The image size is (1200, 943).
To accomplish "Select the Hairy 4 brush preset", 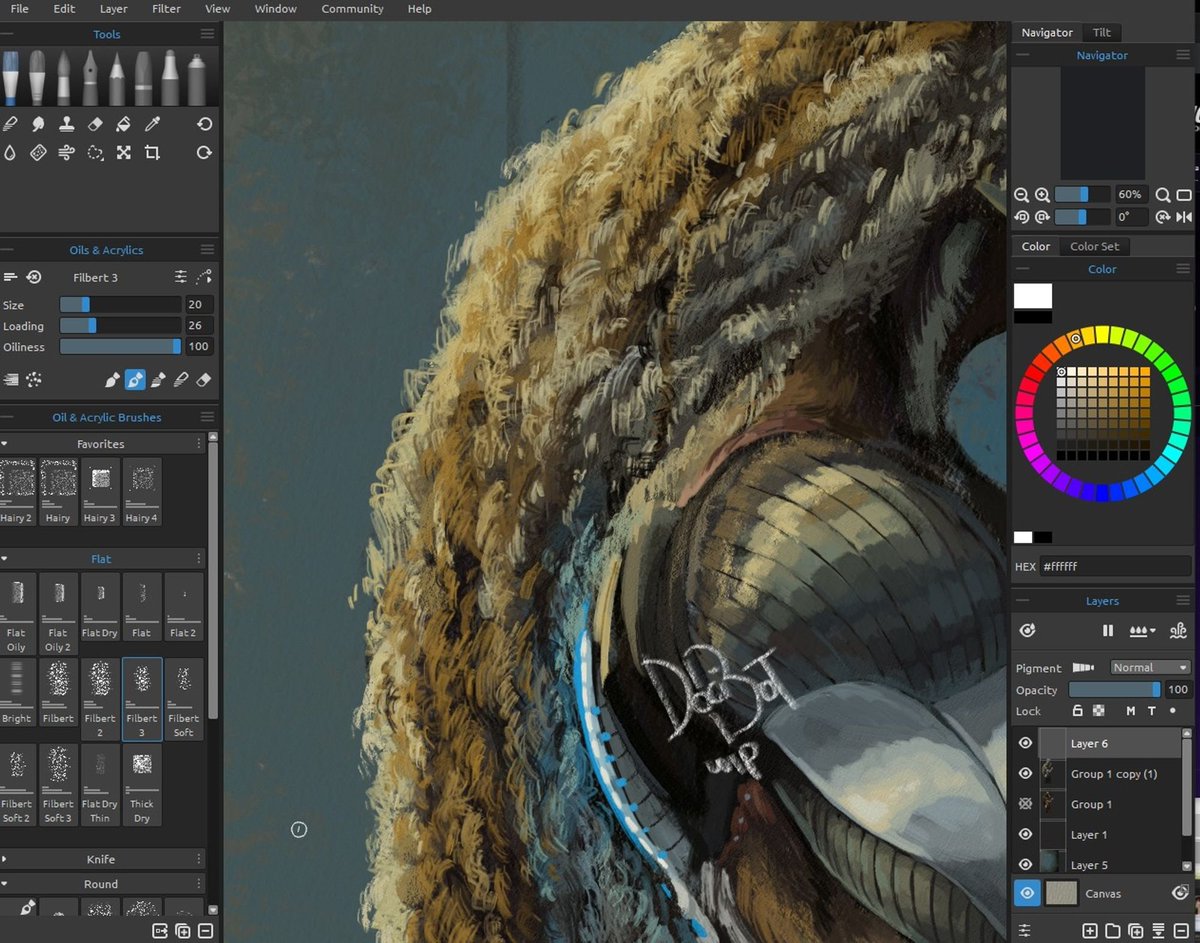I will 141,490.
